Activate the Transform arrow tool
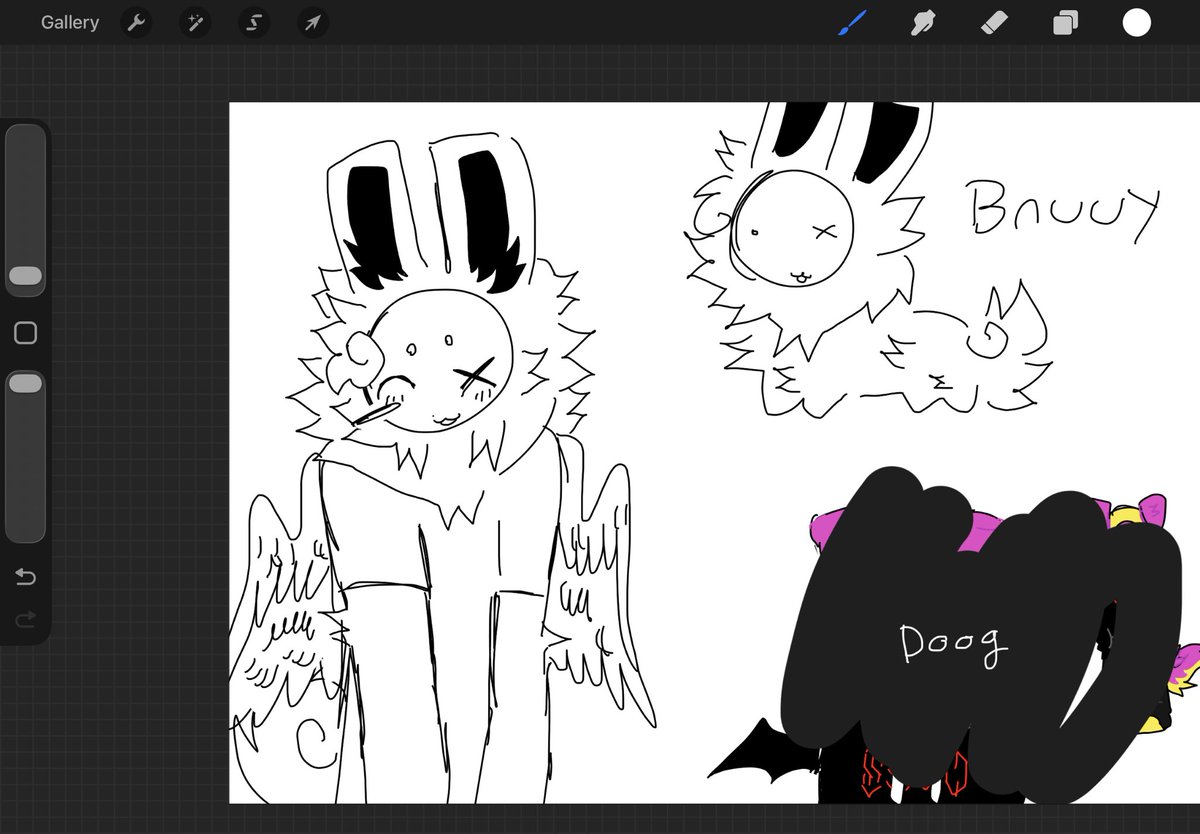The width and height of the screenshot is (1200, 834). (313, 23)
